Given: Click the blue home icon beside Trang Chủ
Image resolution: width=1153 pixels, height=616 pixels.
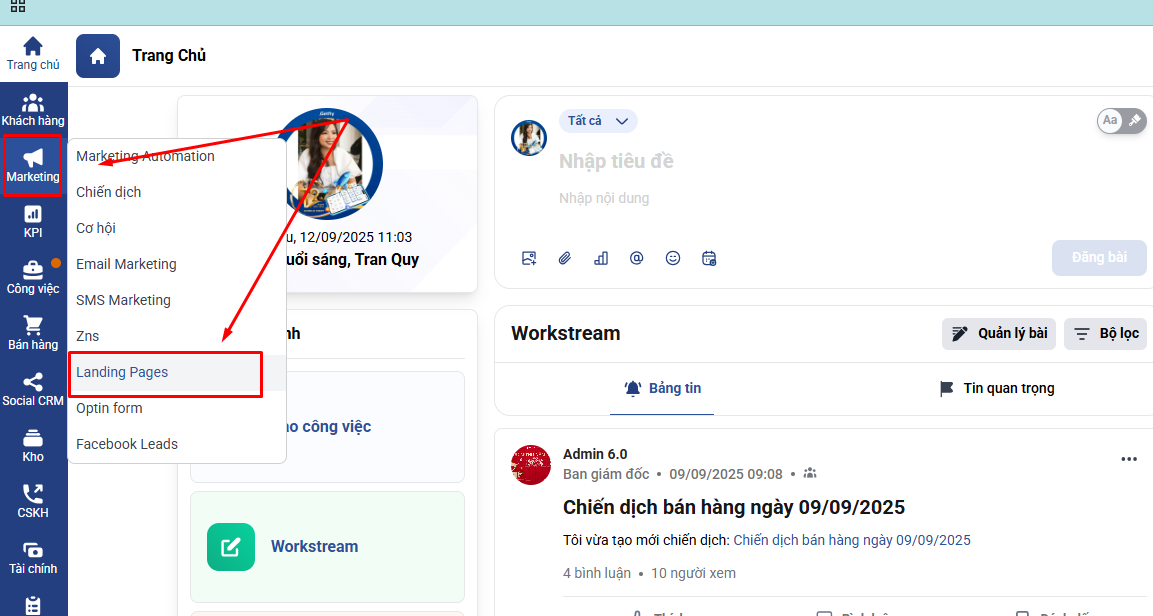Looking at the screenshot, I should [98, 56].
